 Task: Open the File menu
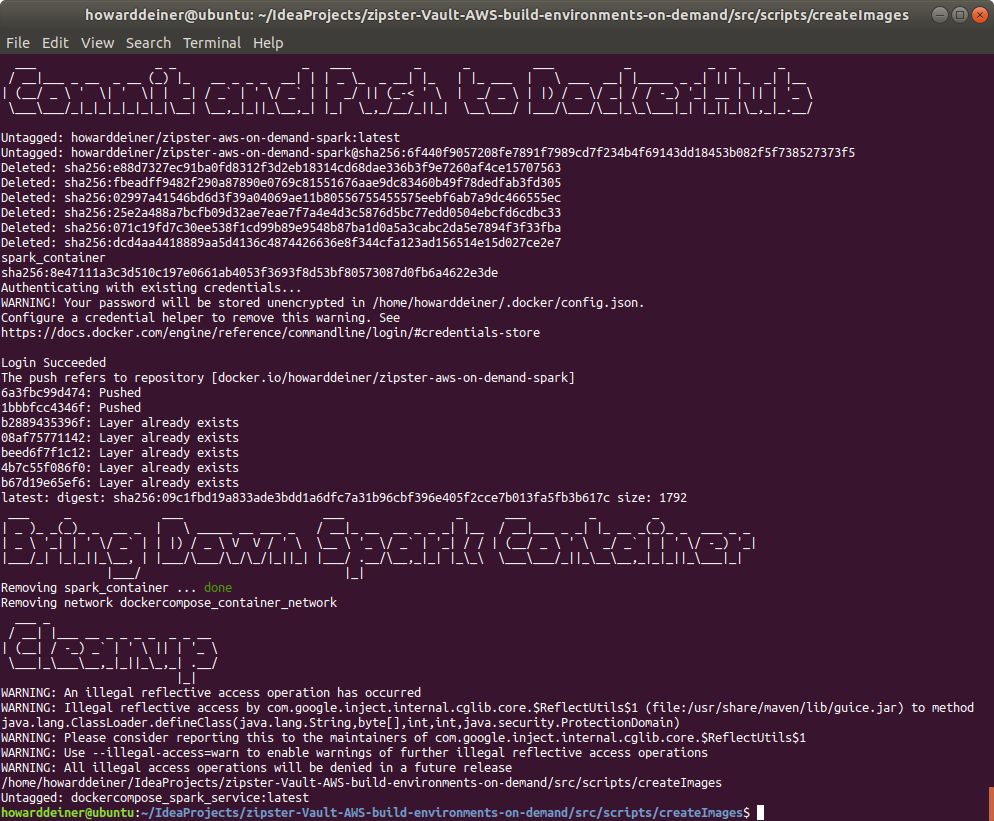(18, 43)
